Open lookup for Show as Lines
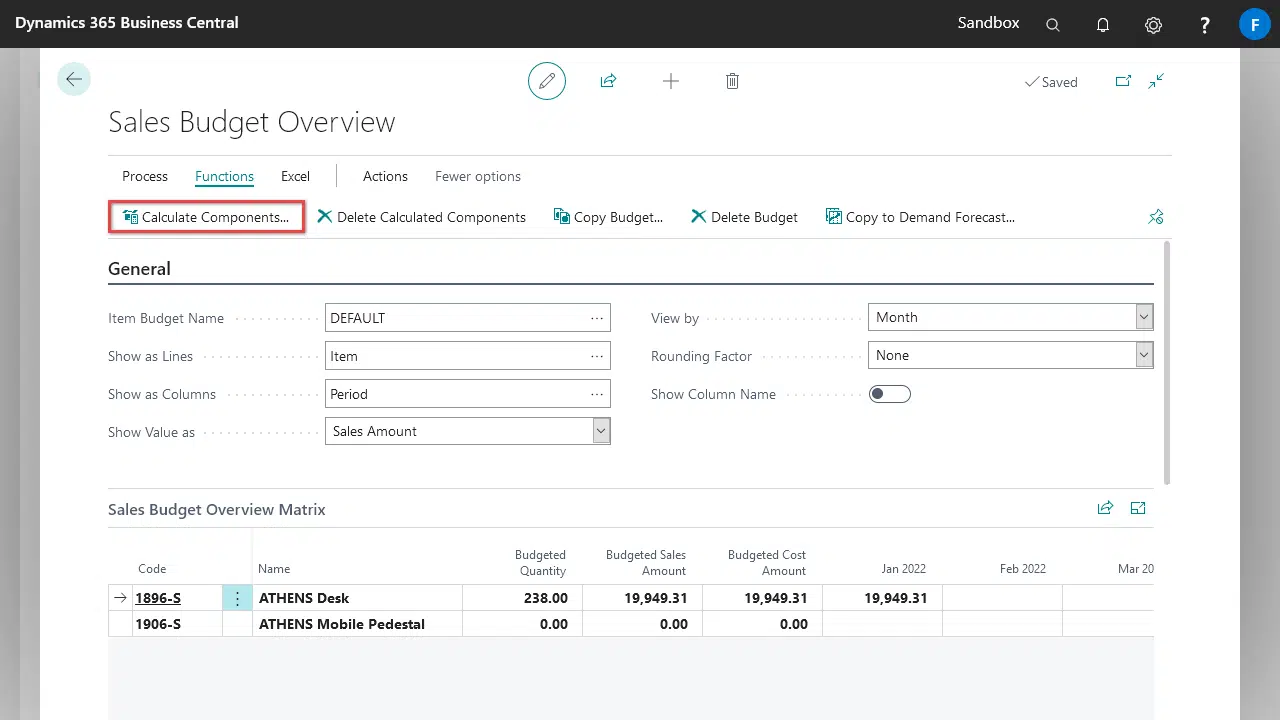The width and height of the screenshot is (1280, 720). point(597,356)
